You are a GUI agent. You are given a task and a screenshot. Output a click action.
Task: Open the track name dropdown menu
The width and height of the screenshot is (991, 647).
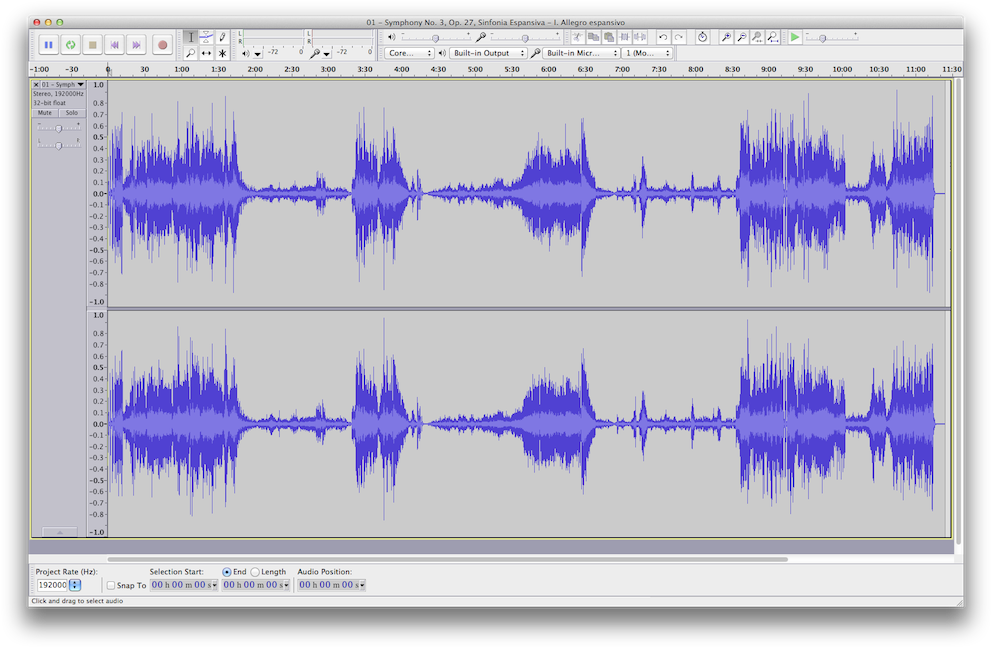80,85
